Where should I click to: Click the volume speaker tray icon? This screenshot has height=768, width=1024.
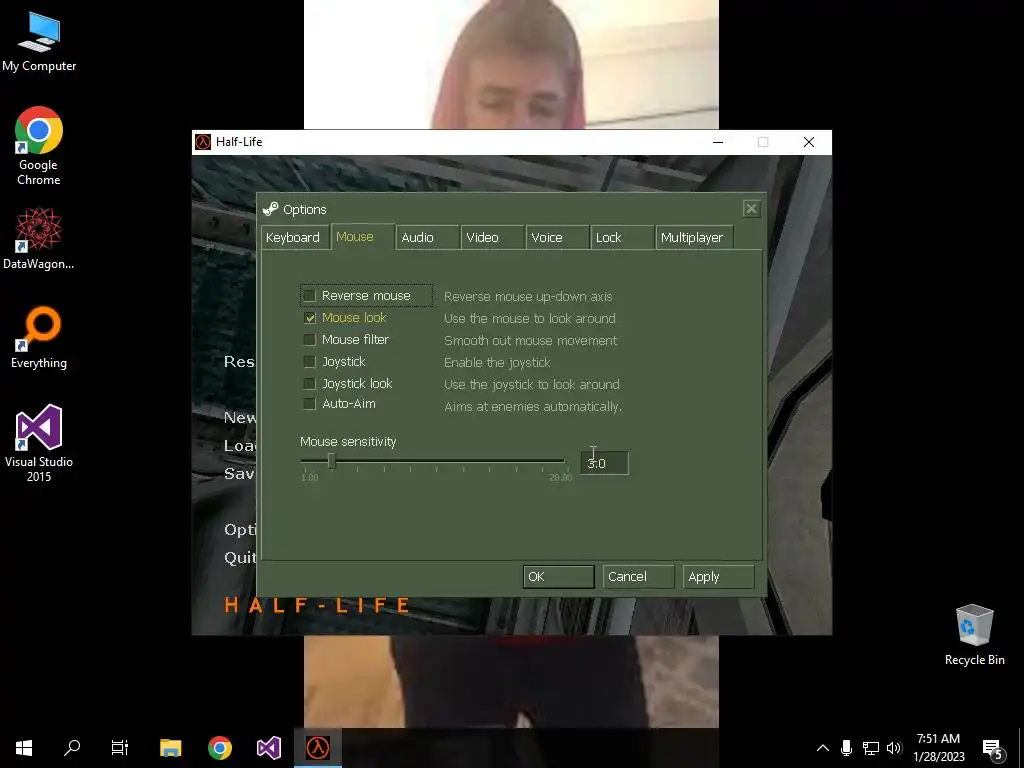tap(894, 748)
